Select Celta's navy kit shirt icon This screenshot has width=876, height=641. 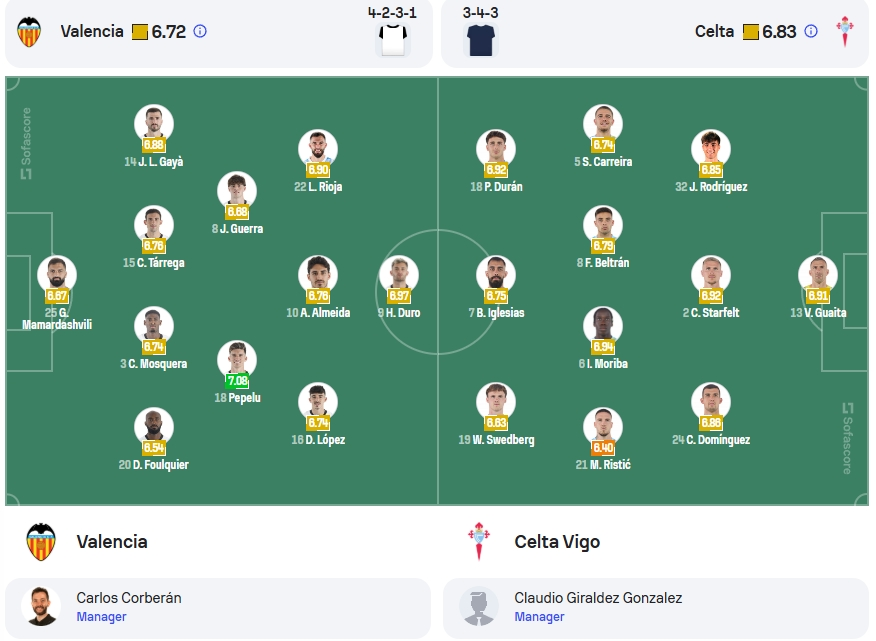tap(480, 39)
